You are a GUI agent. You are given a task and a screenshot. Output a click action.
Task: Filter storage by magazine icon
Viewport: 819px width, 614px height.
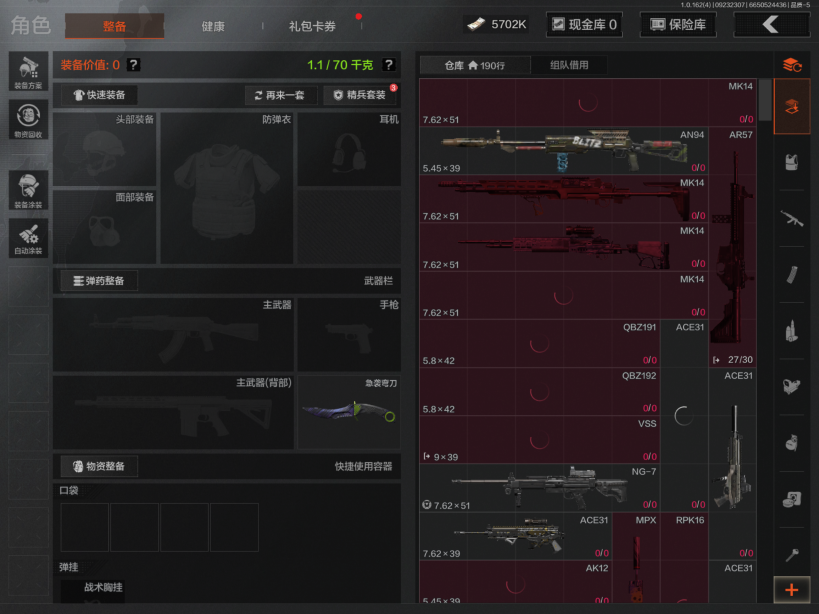791,274
